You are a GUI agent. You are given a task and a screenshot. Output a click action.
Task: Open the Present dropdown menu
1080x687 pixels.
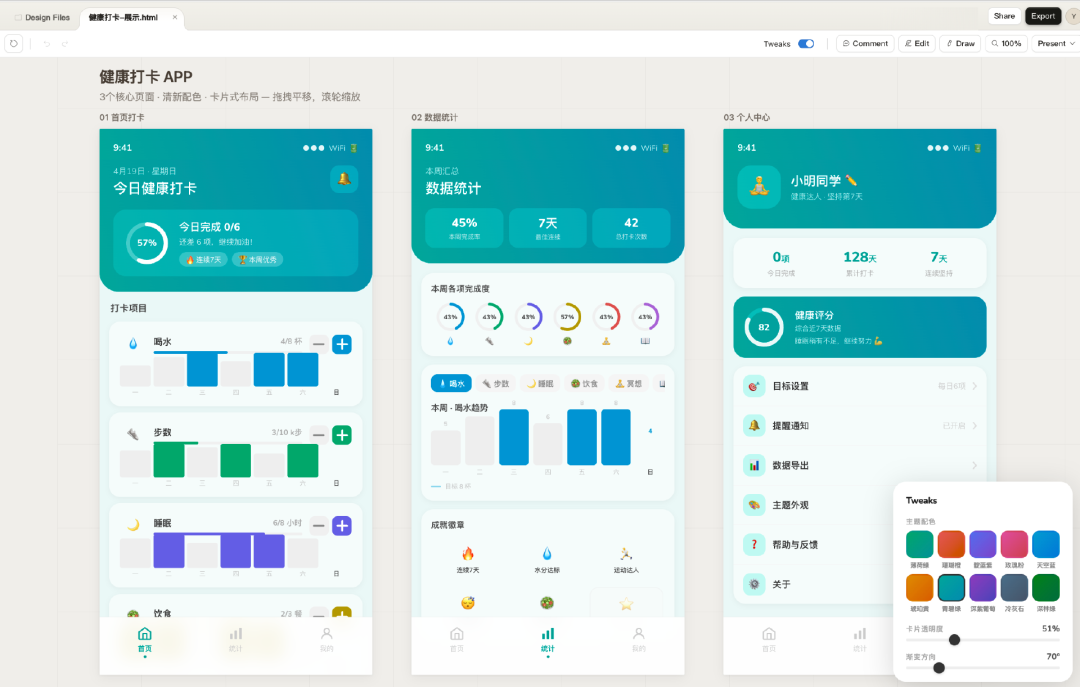[x=1056, y=44]
